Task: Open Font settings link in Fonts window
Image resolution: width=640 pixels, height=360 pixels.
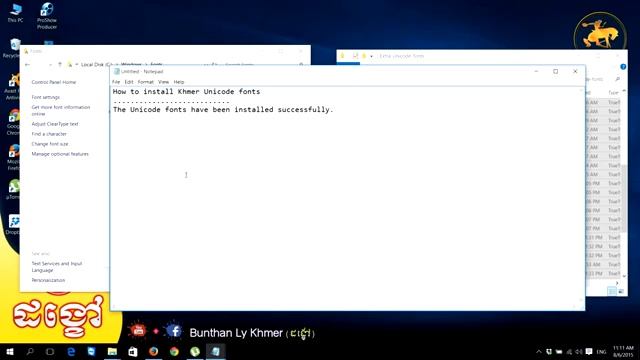Action: [x=46, y=97]
